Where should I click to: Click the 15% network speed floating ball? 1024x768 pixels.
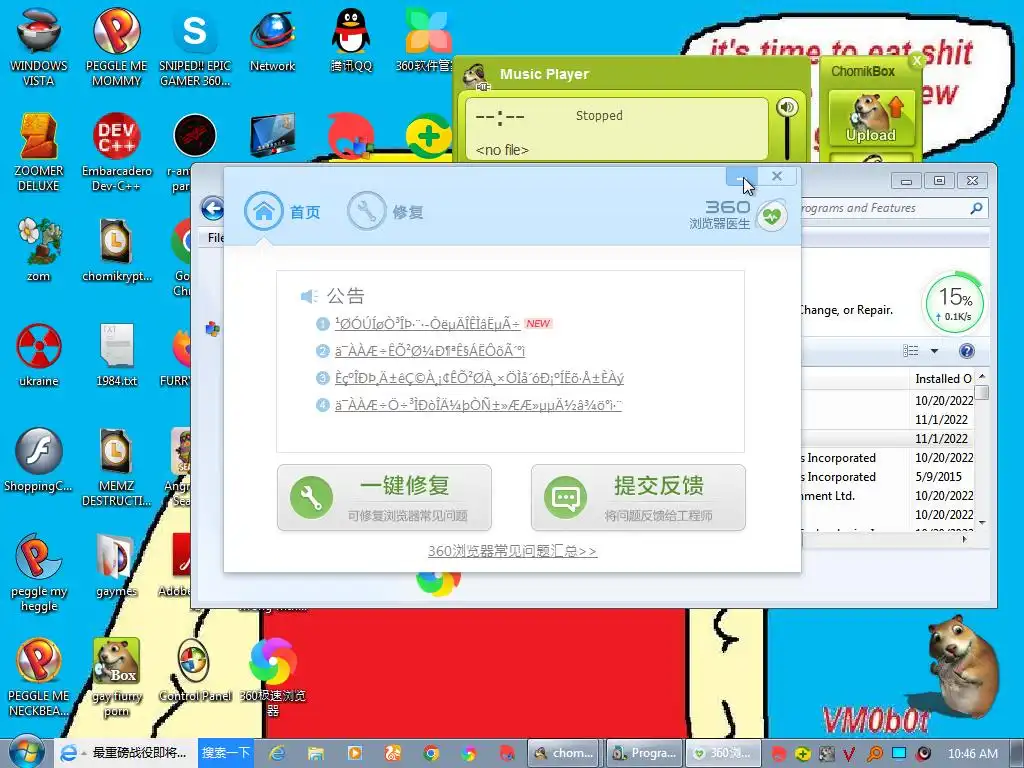click(954, 304)
